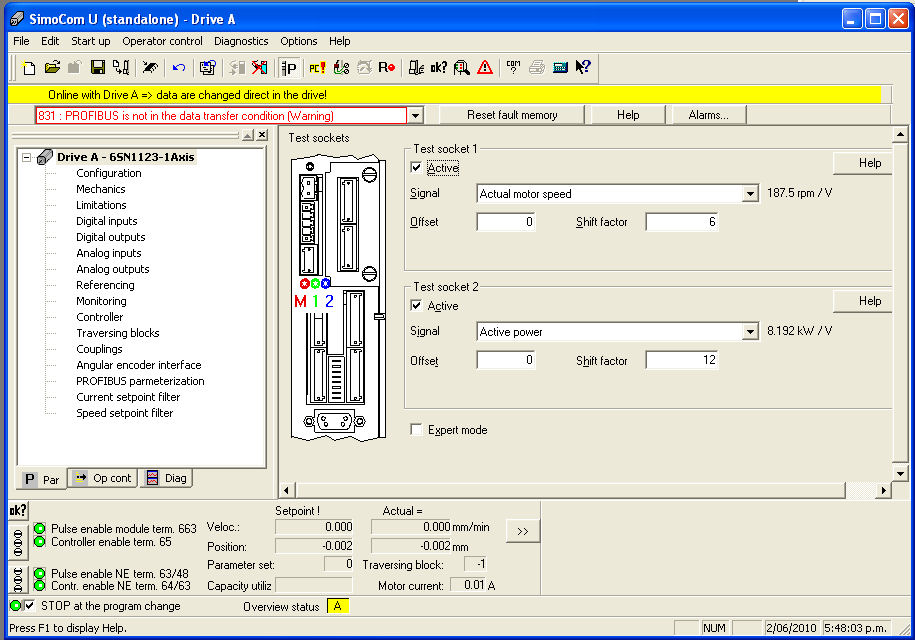Click the Alarms... button

click(x=708, y=115)
